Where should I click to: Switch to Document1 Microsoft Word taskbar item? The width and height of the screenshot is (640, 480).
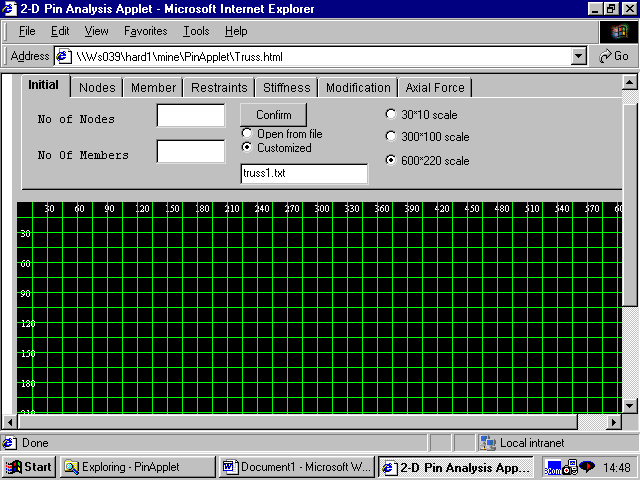point(296,467)
